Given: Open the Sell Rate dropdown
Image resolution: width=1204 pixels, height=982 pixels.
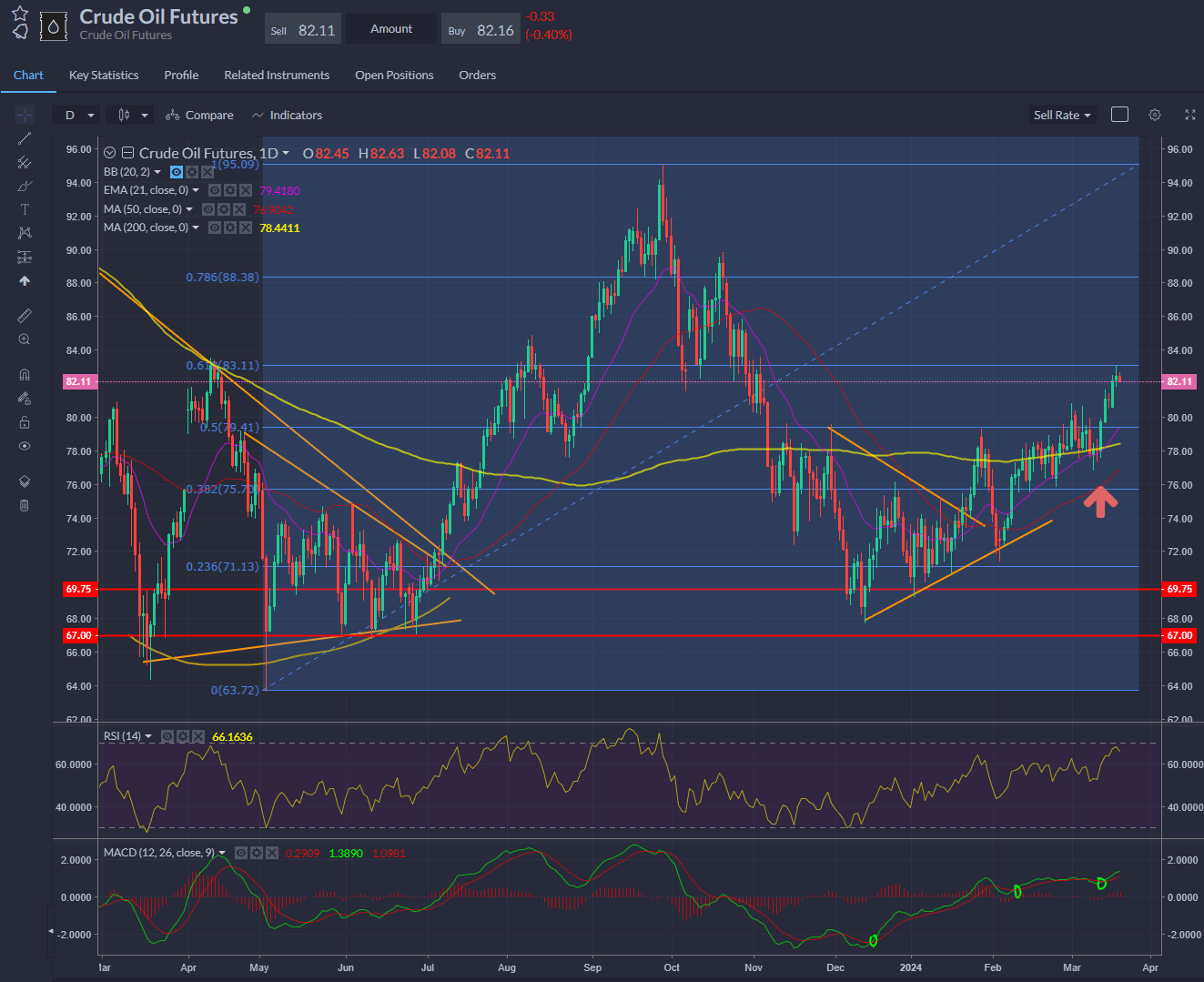Looking at the screenshot, I should (1062, 115).
